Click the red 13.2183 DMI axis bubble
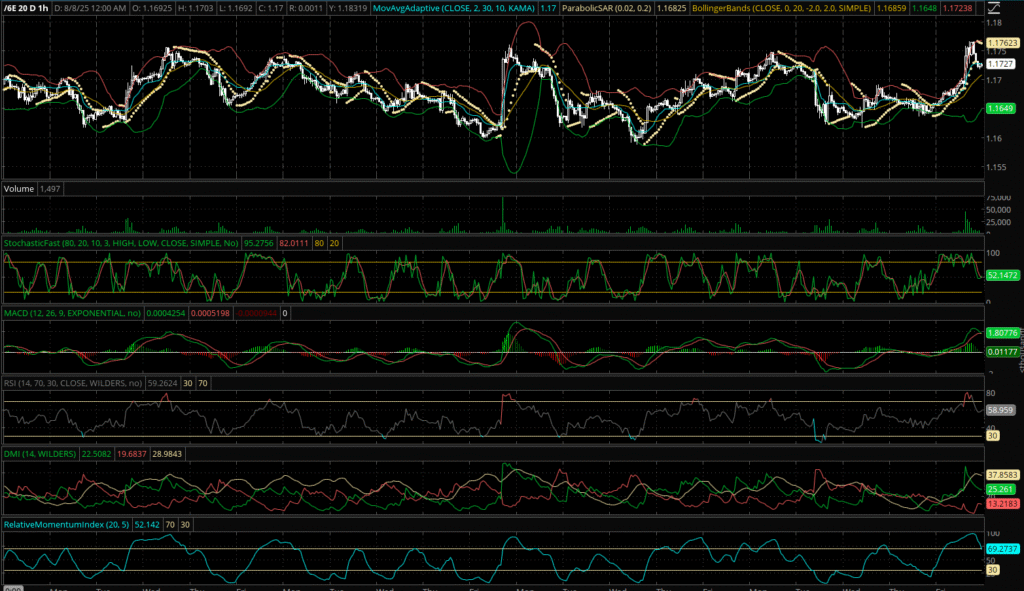The width and height of the screenshot is (1024, 591). [1002, 504]
